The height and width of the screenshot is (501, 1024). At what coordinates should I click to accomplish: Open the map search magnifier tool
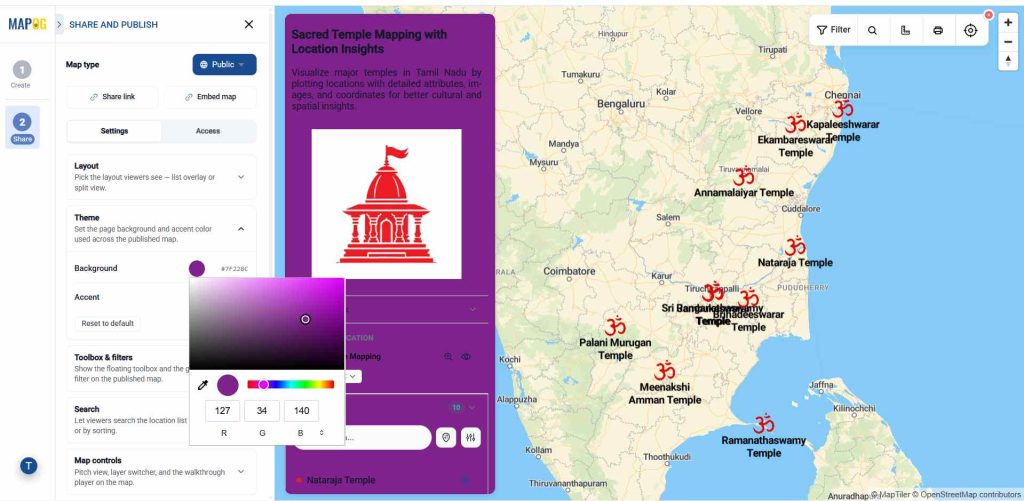click(x=872, y=30)
